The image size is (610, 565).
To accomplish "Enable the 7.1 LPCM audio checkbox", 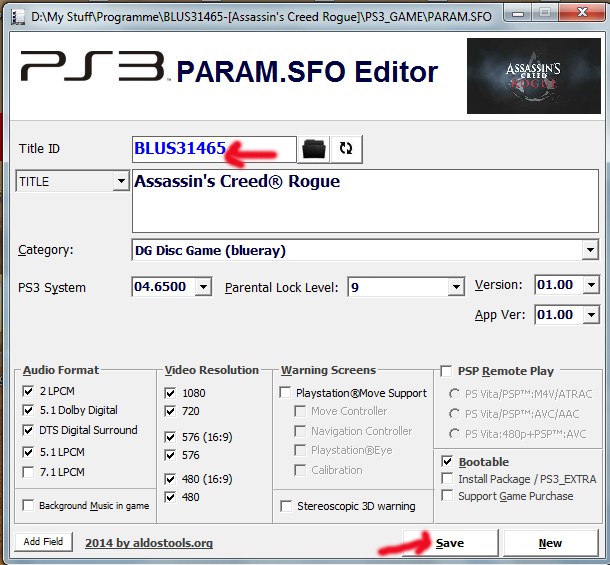I will [28, 472].
